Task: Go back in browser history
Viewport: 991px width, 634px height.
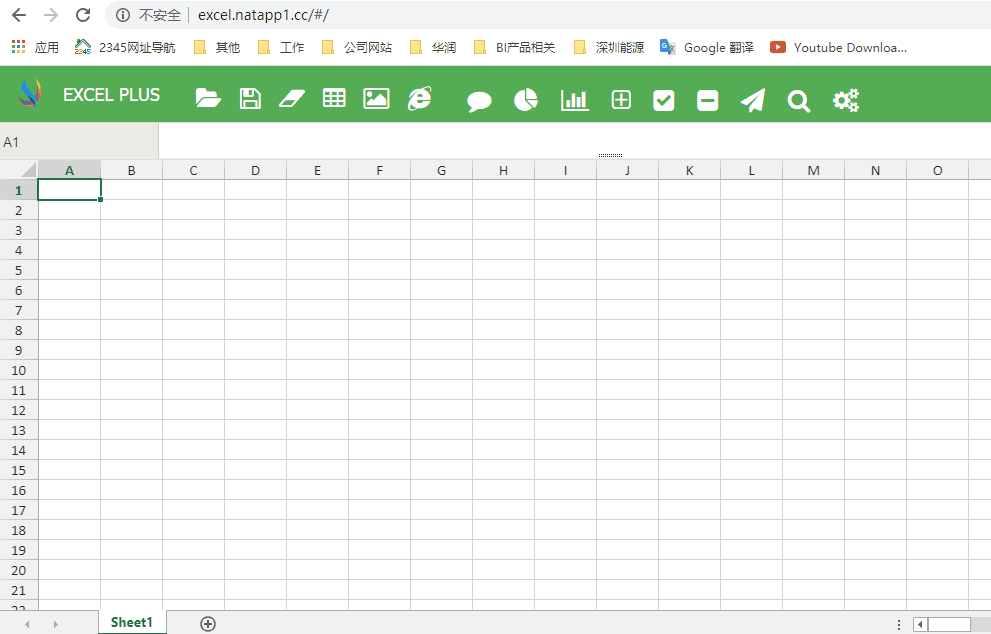Action: pyautogui.click(x=19, y=15)
